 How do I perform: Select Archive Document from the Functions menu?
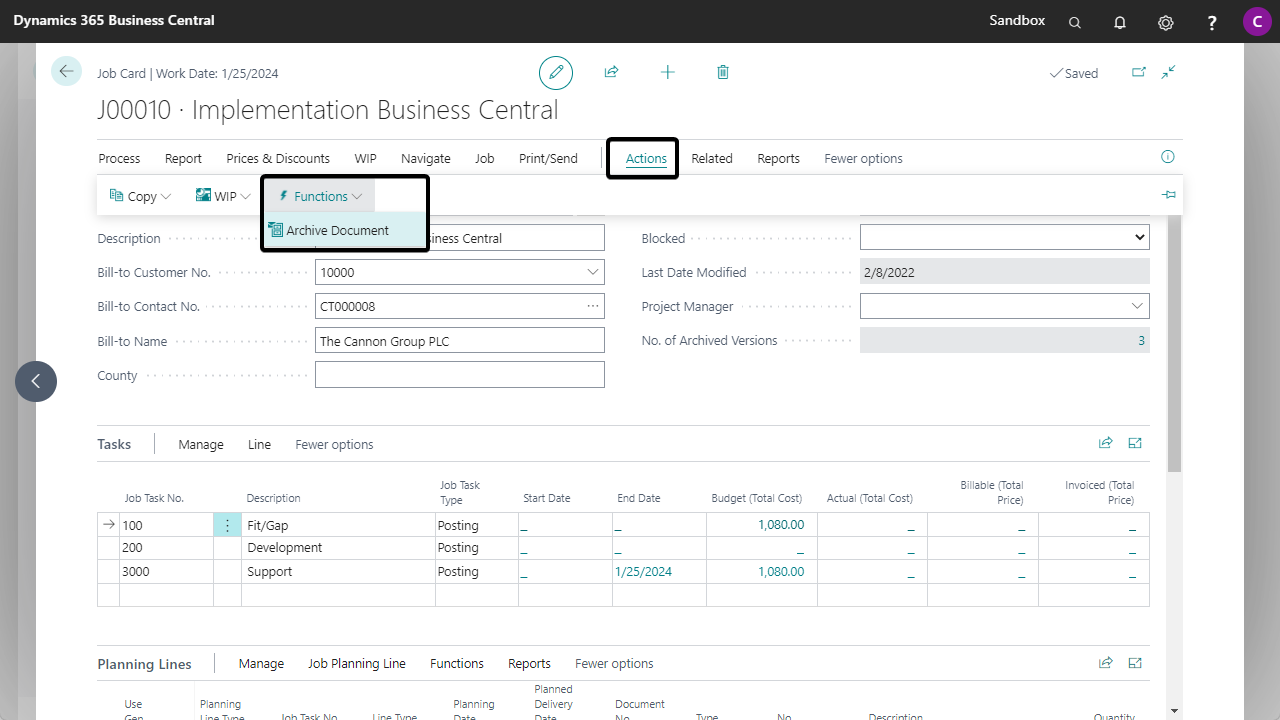pos(337,231)
